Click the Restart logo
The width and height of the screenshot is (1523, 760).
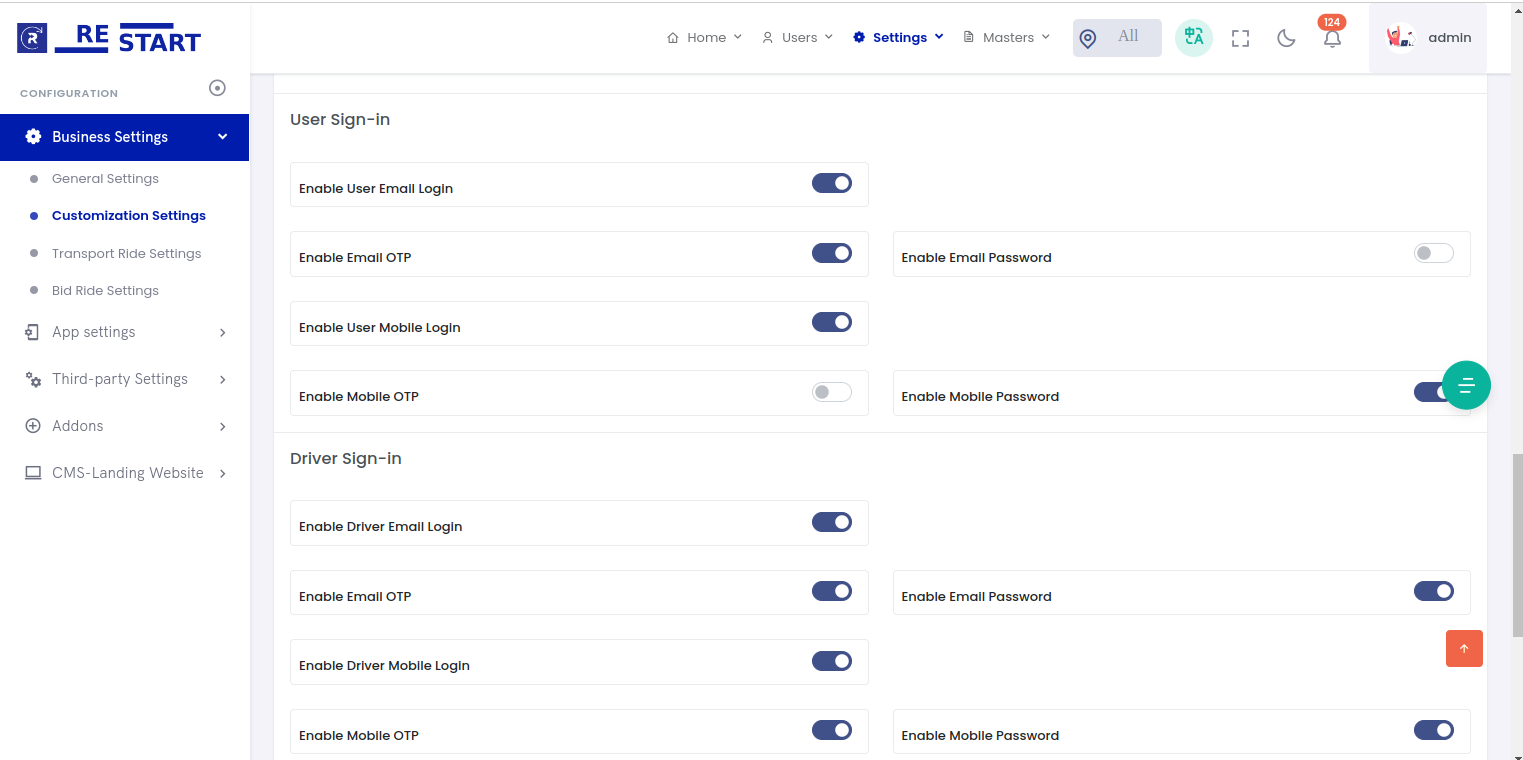coord(109,38)
